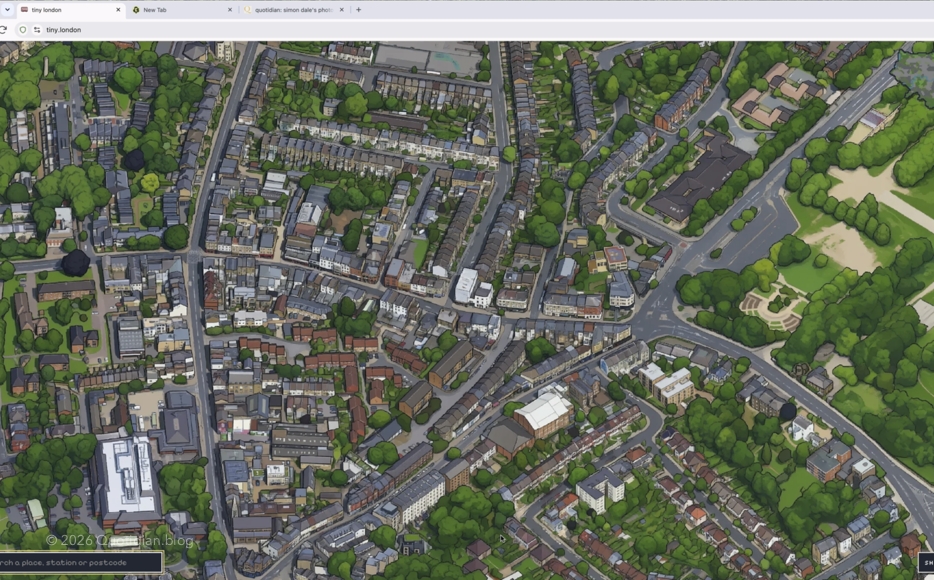The image size is (934, 580).
Task: Switch to the tiny london tab
Action: tap(70, 10)
